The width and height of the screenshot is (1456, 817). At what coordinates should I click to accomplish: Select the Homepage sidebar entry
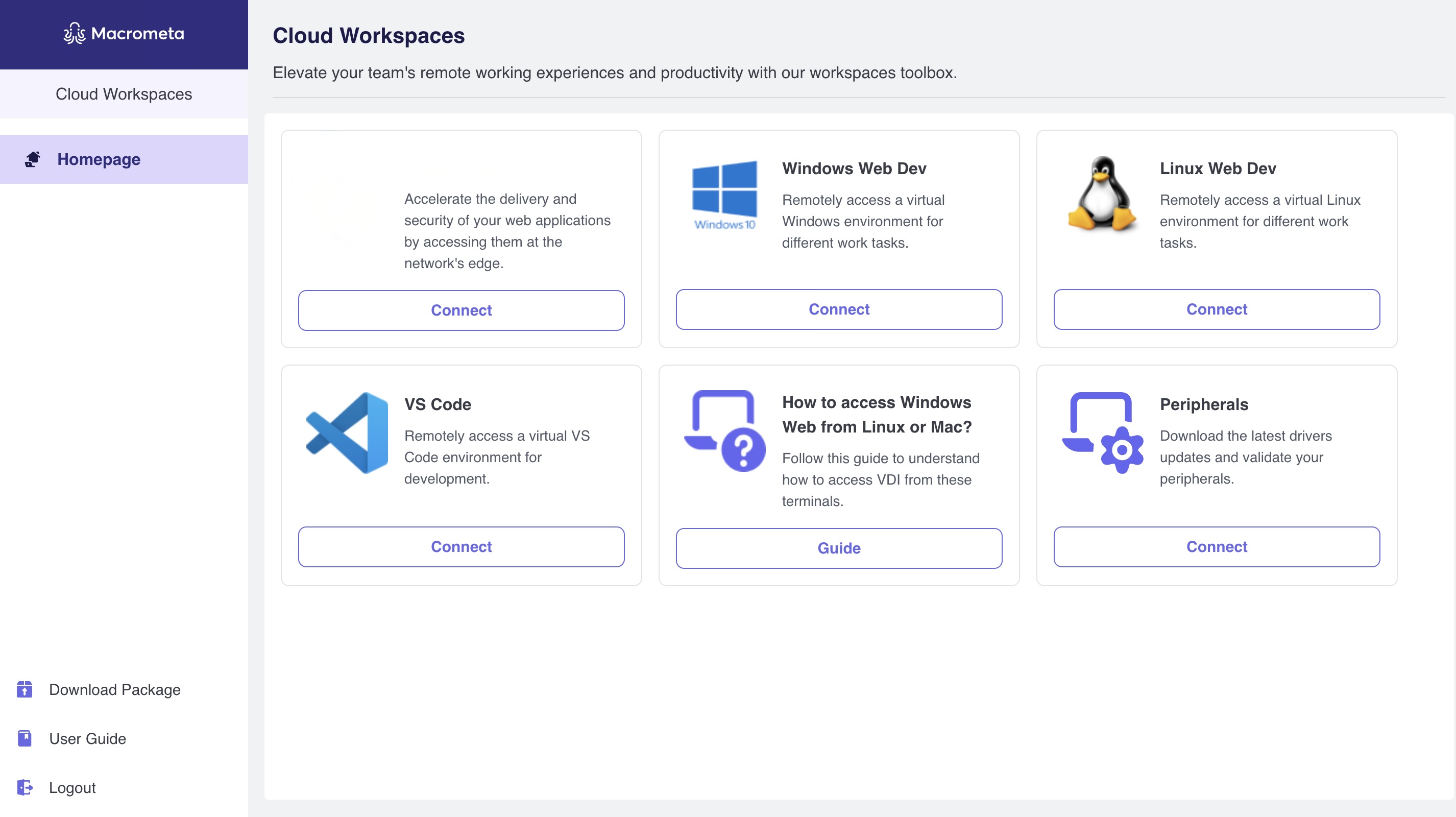click(x=99, y=159)
